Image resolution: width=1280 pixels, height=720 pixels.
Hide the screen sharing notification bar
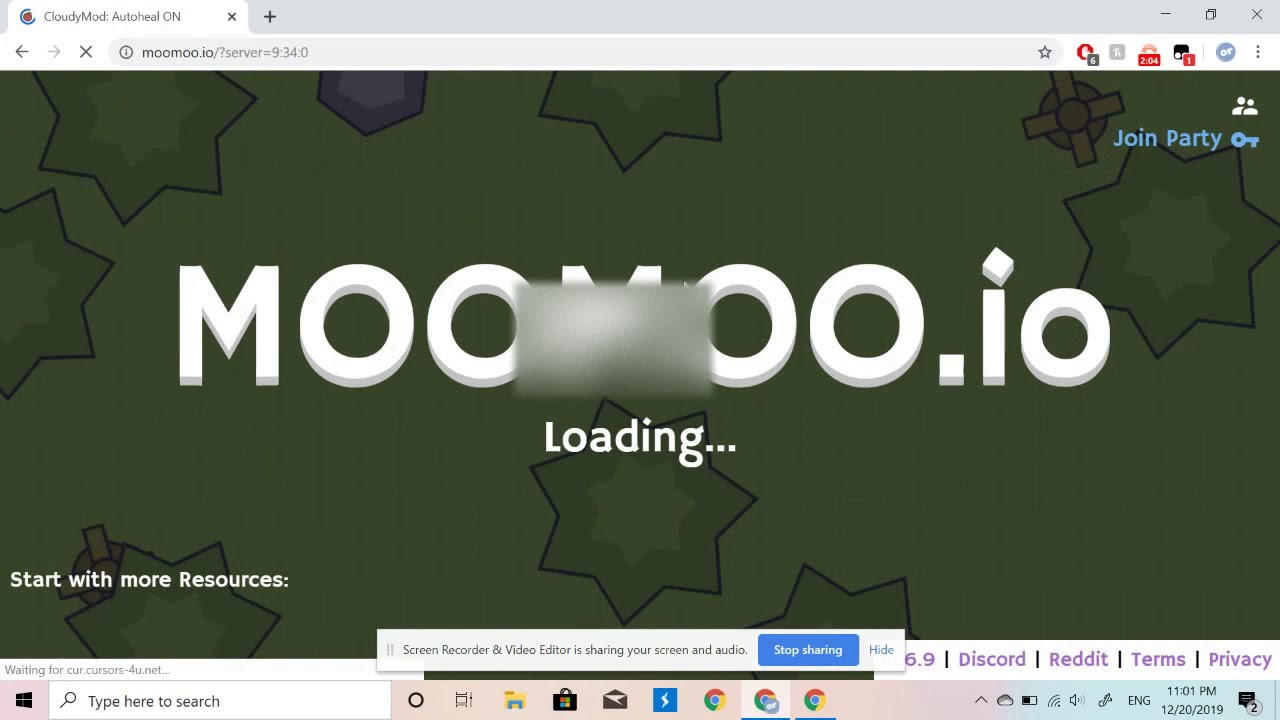point(881,650)
